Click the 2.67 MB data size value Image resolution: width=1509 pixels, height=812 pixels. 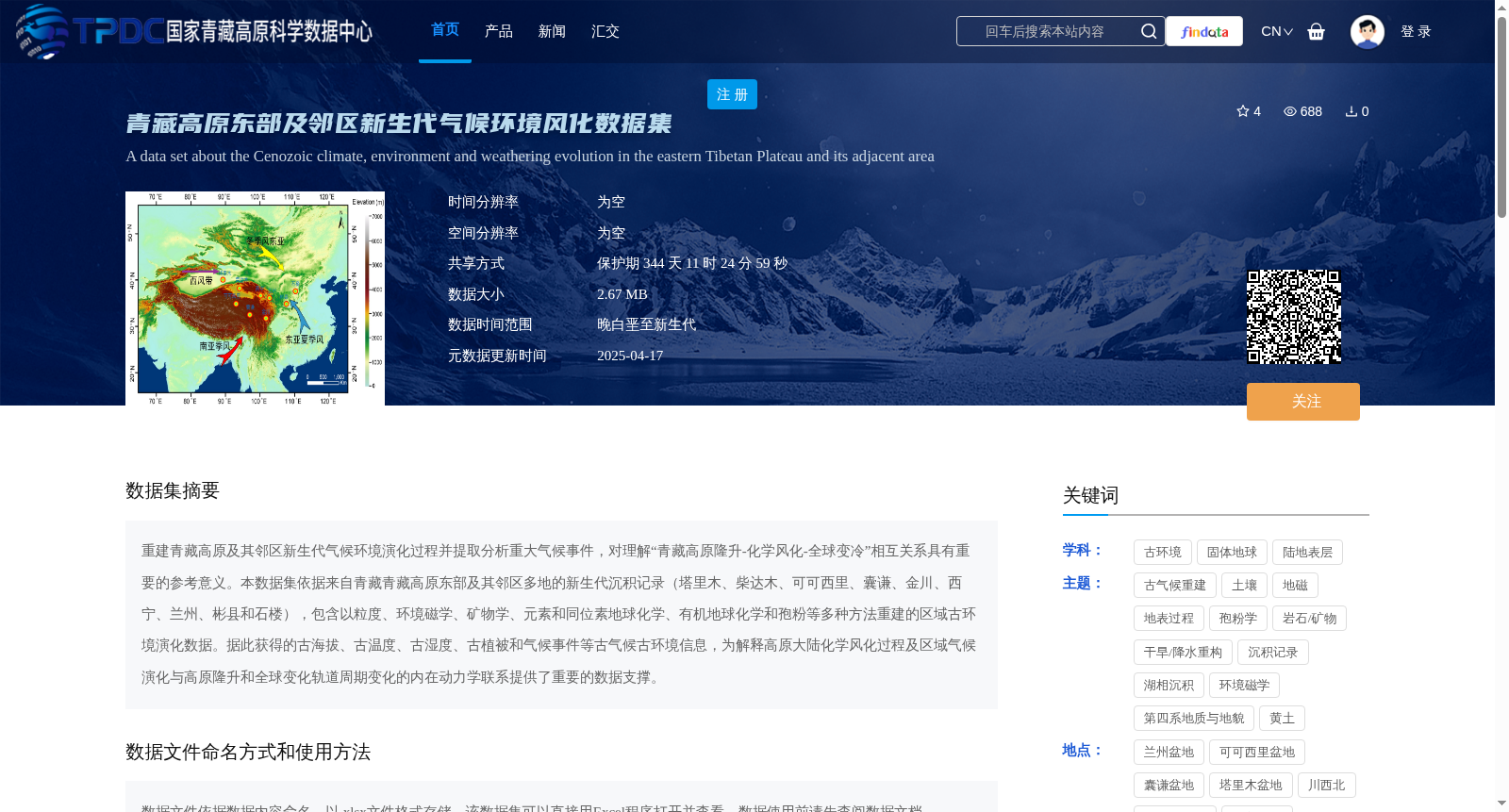coord(622,294)
